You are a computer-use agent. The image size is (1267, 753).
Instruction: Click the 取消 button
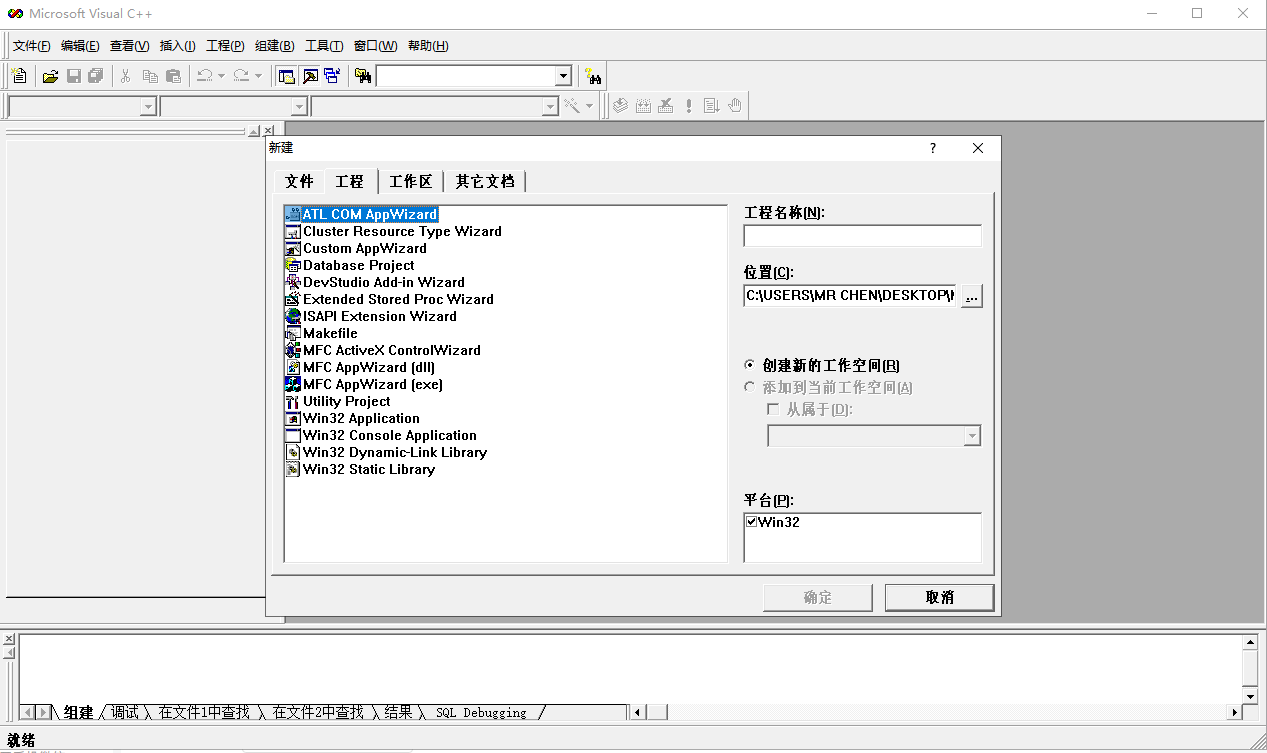coord(938,597)
